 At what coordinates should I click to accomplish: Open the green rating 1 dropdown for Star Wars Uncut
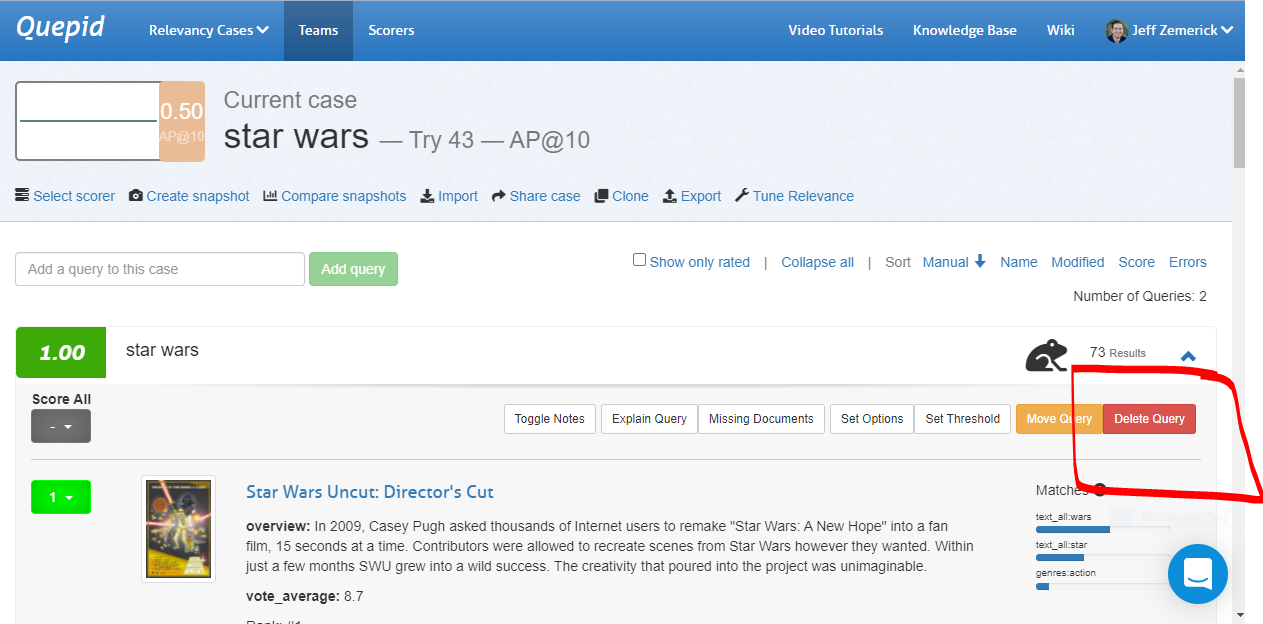click(x=61, y=497)
